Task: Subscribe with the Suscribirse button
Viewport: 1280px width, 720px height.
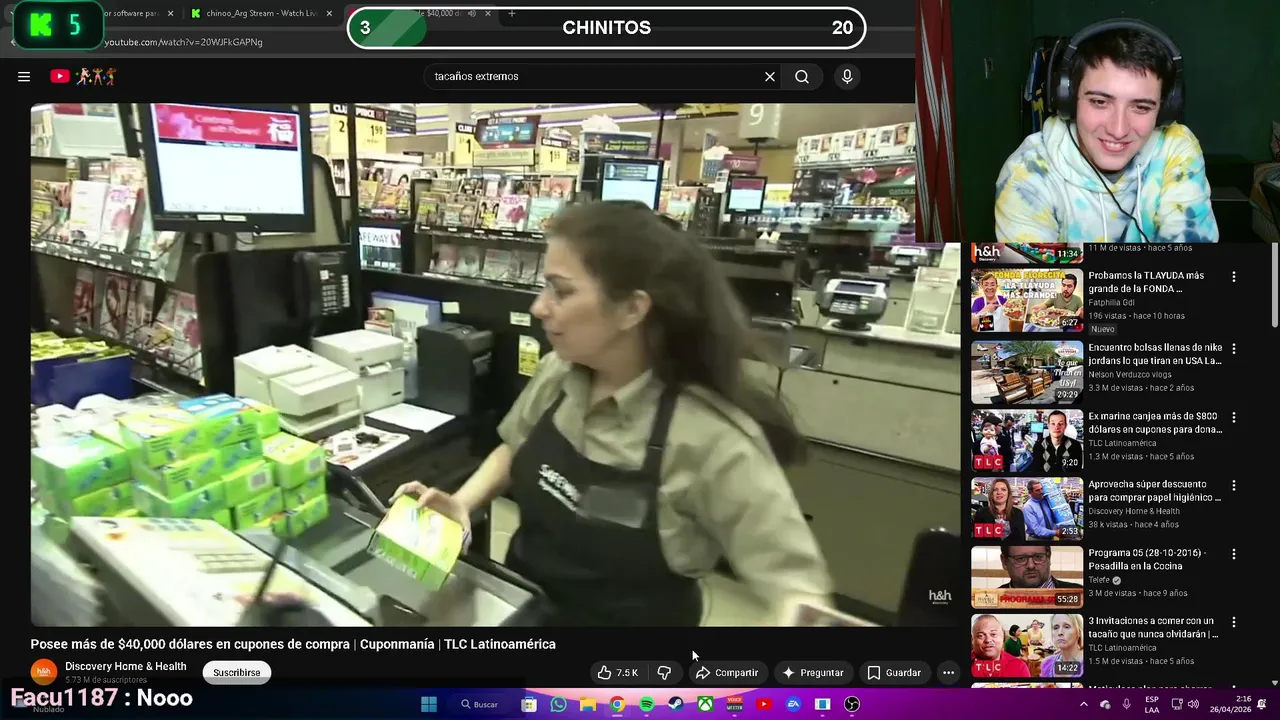Action: point(237,673)
